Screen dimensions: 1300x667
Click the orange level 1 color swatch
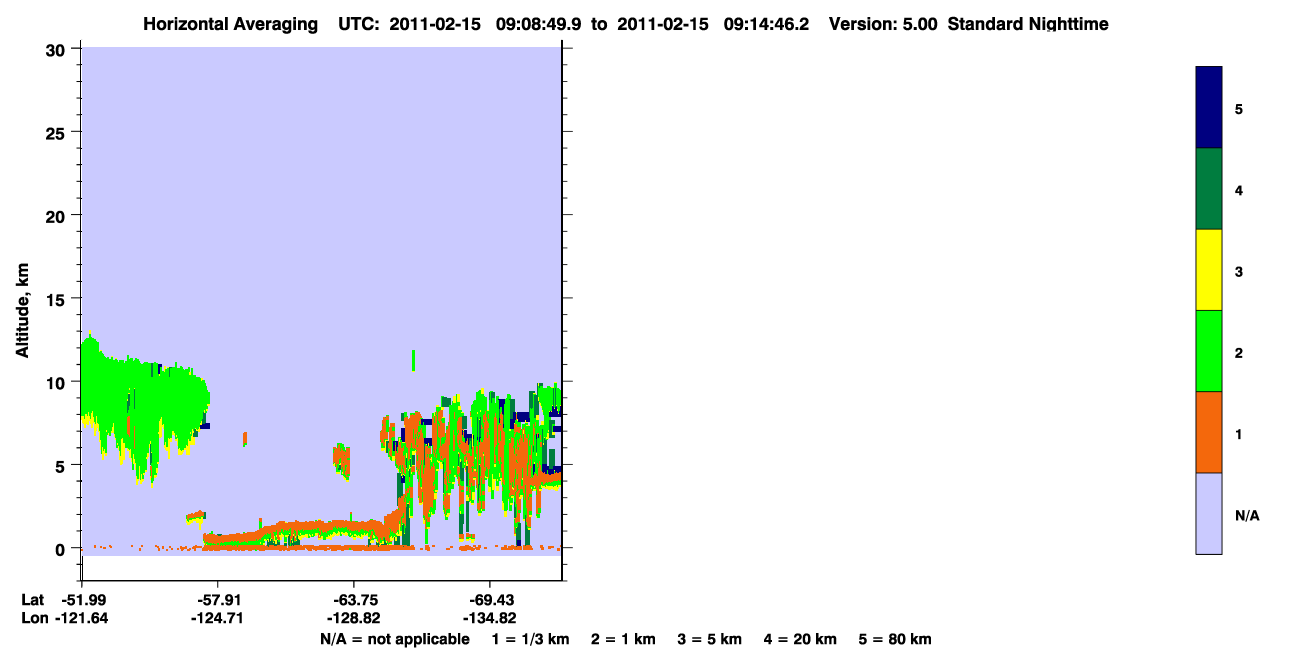coord(1209,432)
